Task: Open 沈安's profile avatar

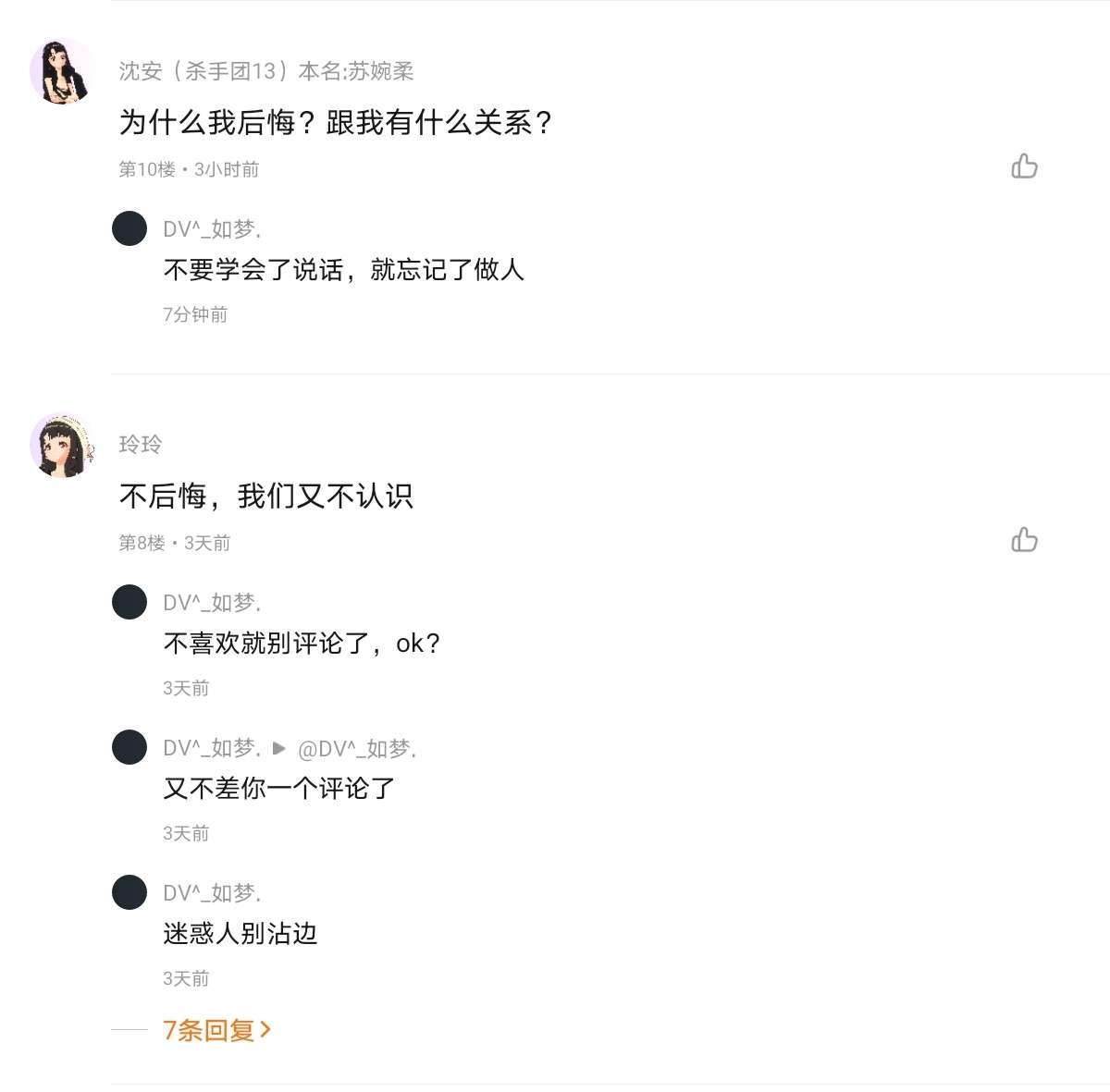Action: [x=62, y=71]
